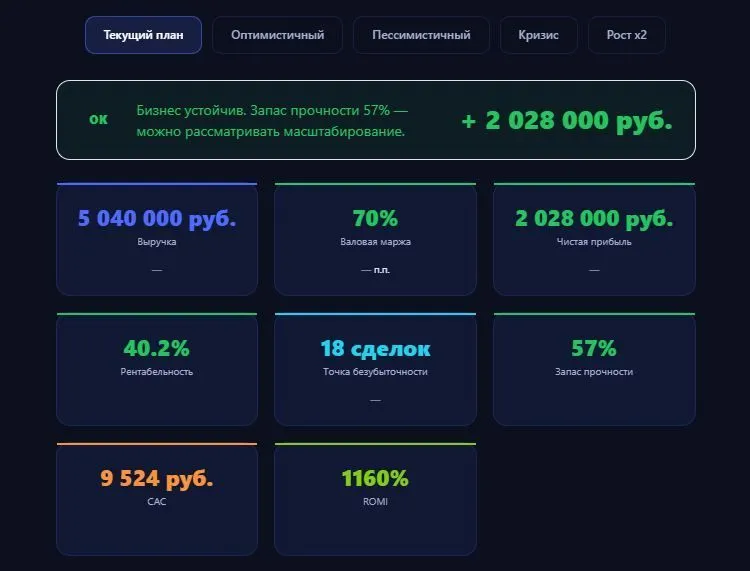Image resolution: width=750 pixels, height=571 pixels.
Task: Click the 'CAC' label
Action: 157,502
